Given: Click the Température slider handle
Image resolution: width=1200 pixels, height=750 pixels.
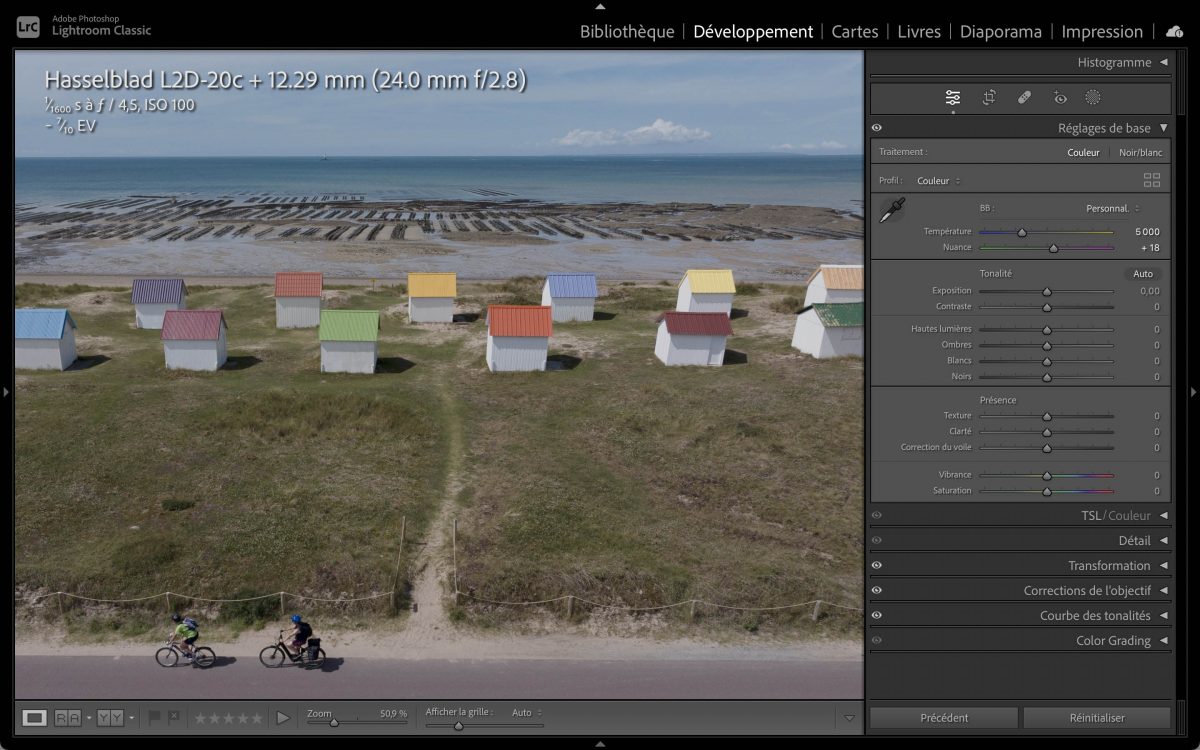Looking at the screenshot, I should click(1021, 232).
